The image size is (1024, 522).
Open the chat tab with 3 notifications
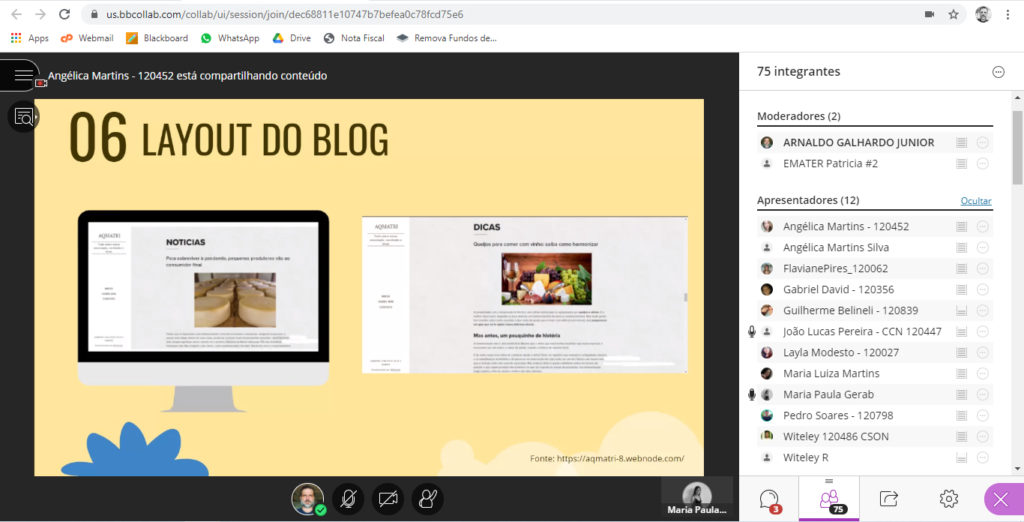click(x=768, y=498)
